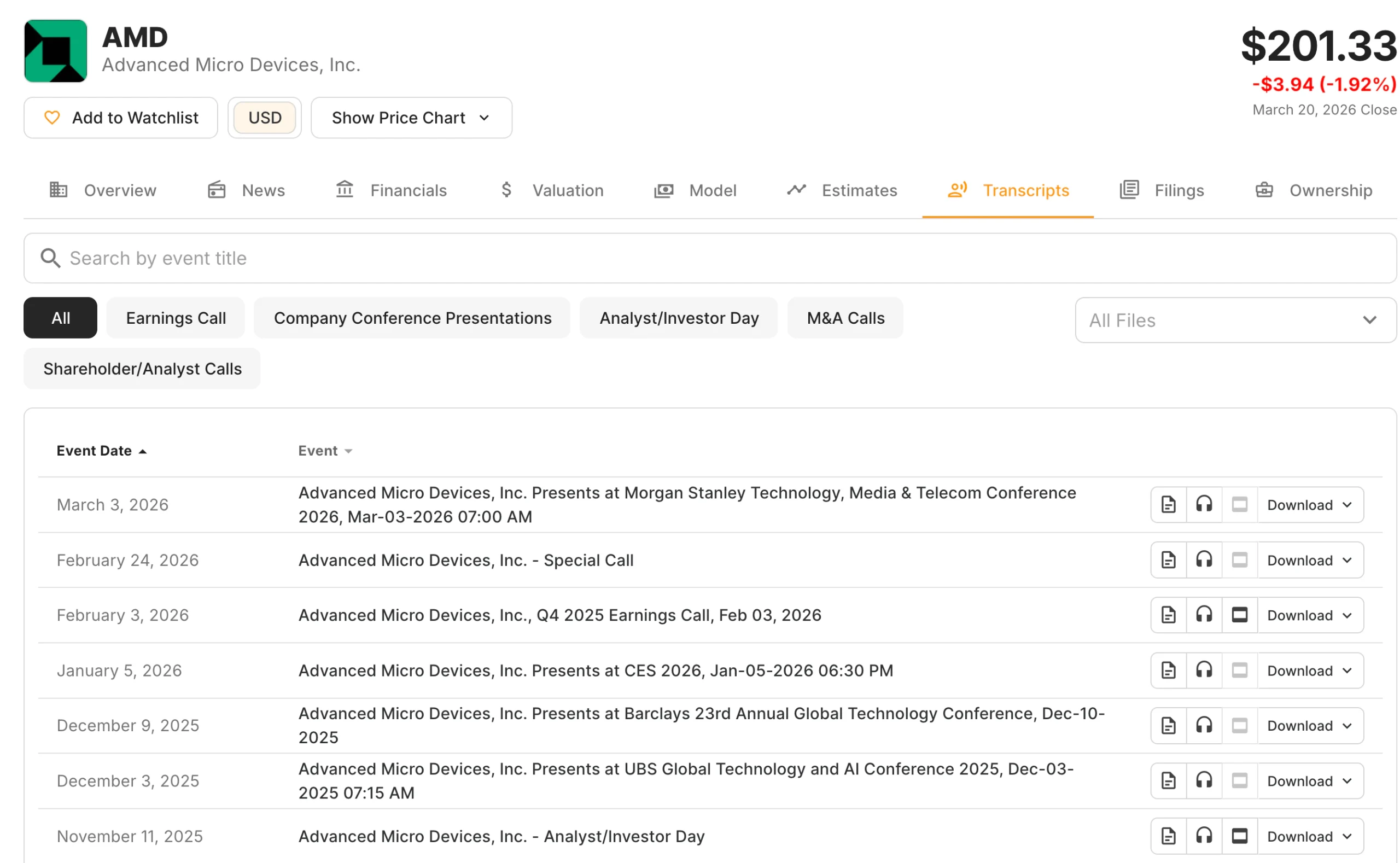Expand Download menu for Q4 Earnings Call
Screen dimensions: 1400x863
click(1309, 615)
